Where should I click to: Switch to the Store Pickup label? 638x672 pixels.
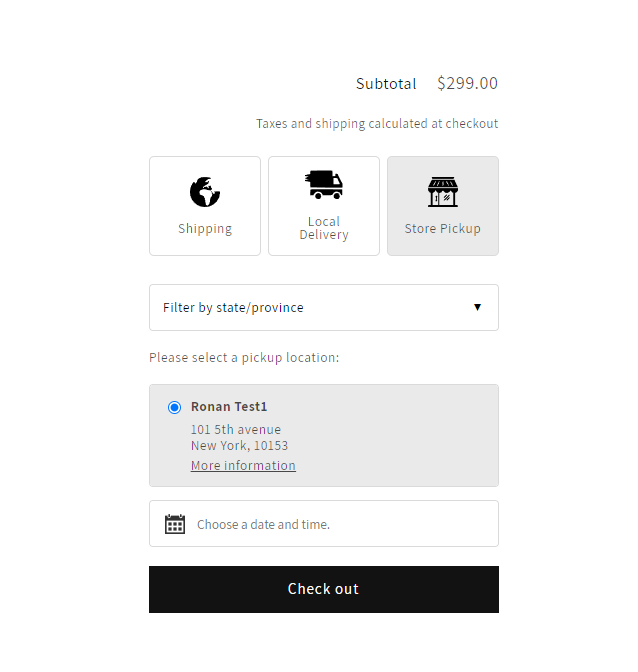pos(443,228)
